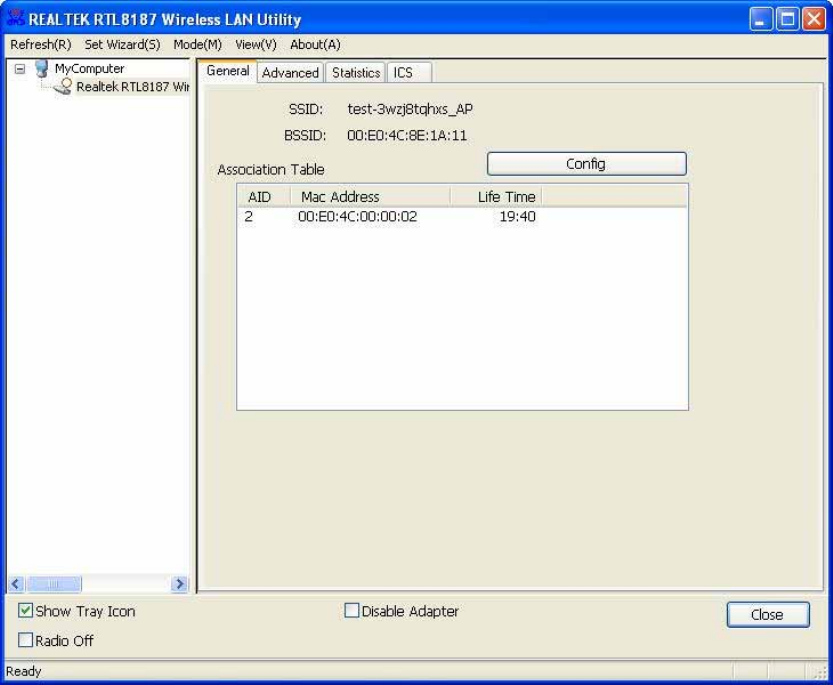Check the Disable Adapter checkbox

coord(352,611)
